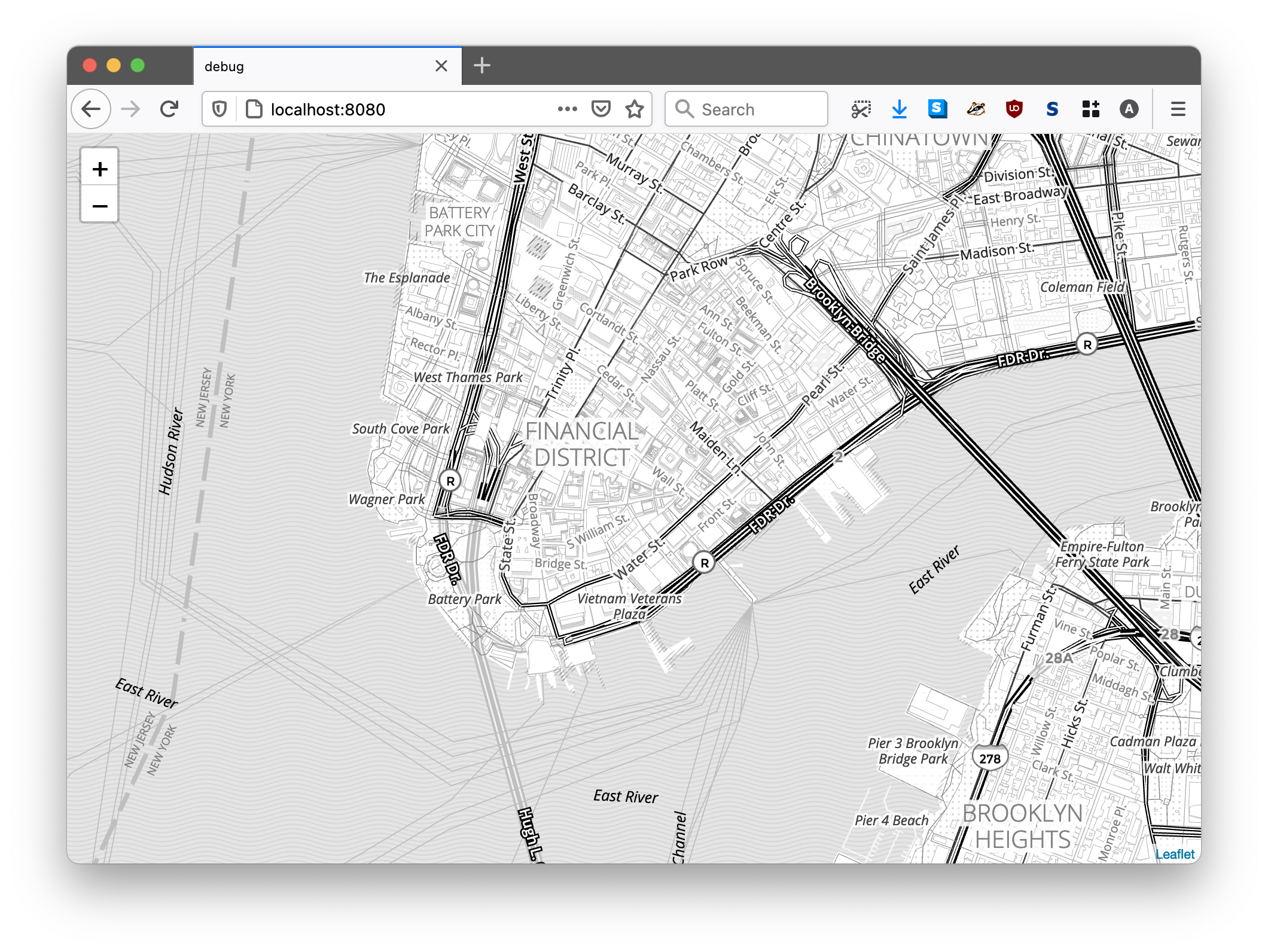Click the Leaflet attribution link
1268x952 pixels.
[x=1175, y=854]
